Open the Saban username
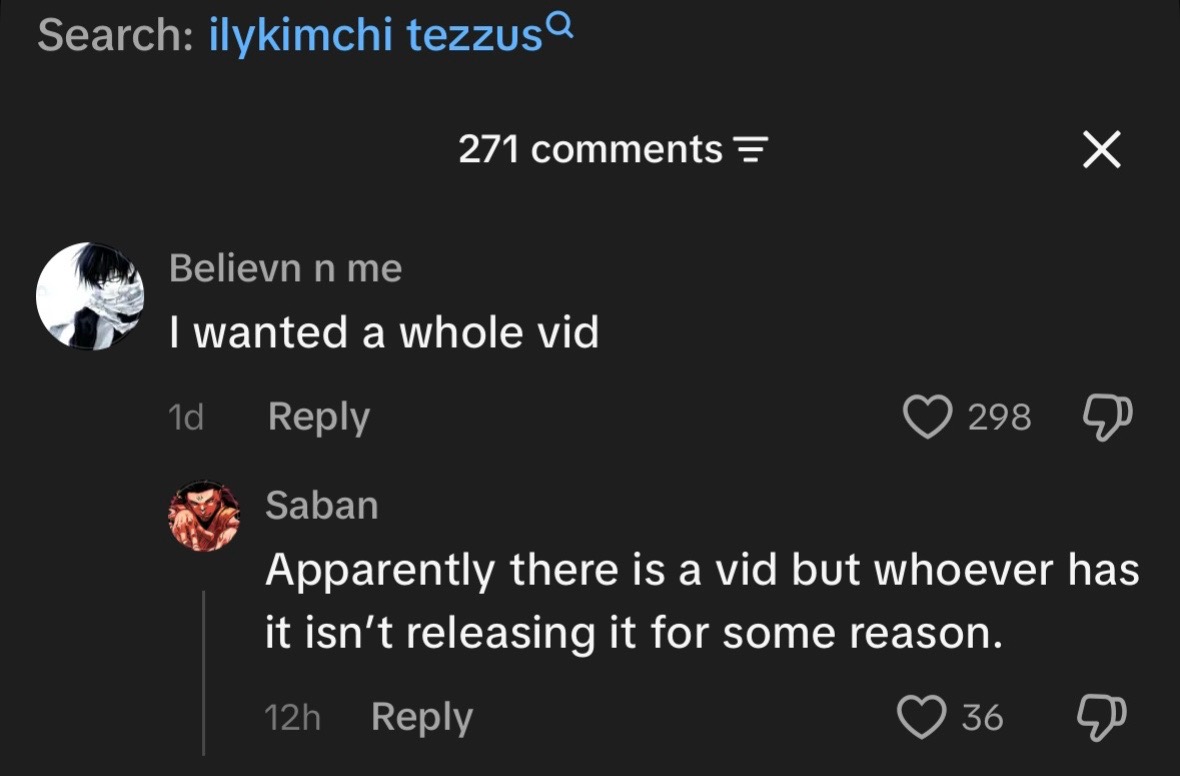 [321, 505]
